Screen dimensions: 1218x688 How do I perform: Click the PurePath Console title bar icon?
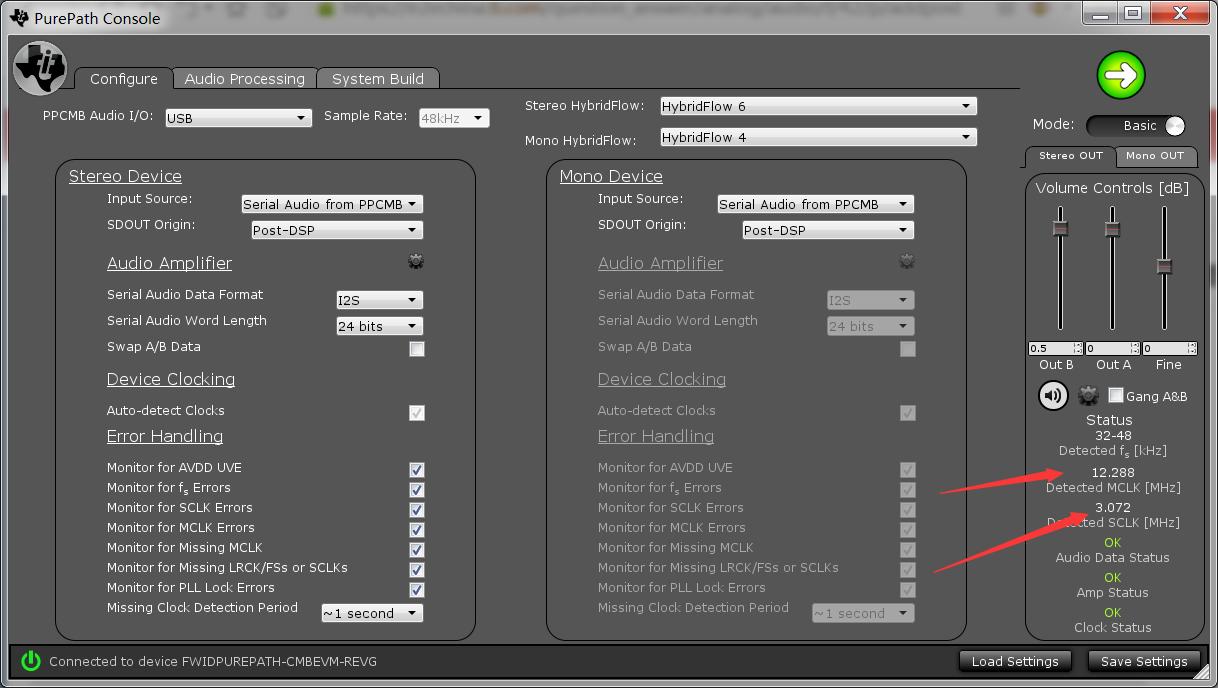18,18
